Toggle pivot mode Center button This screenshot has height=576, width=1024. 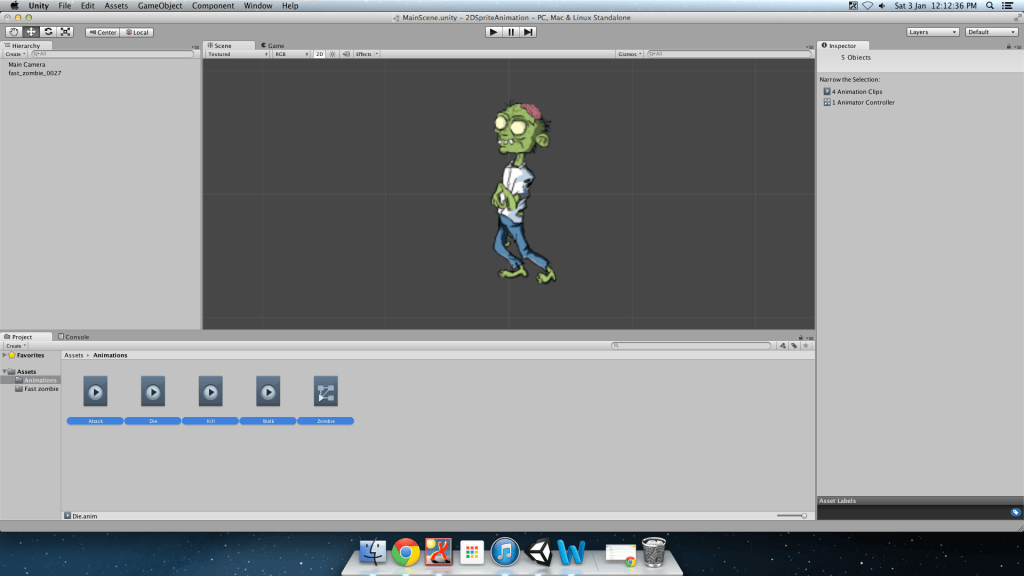pyautogui.click(x=103, y=32)
